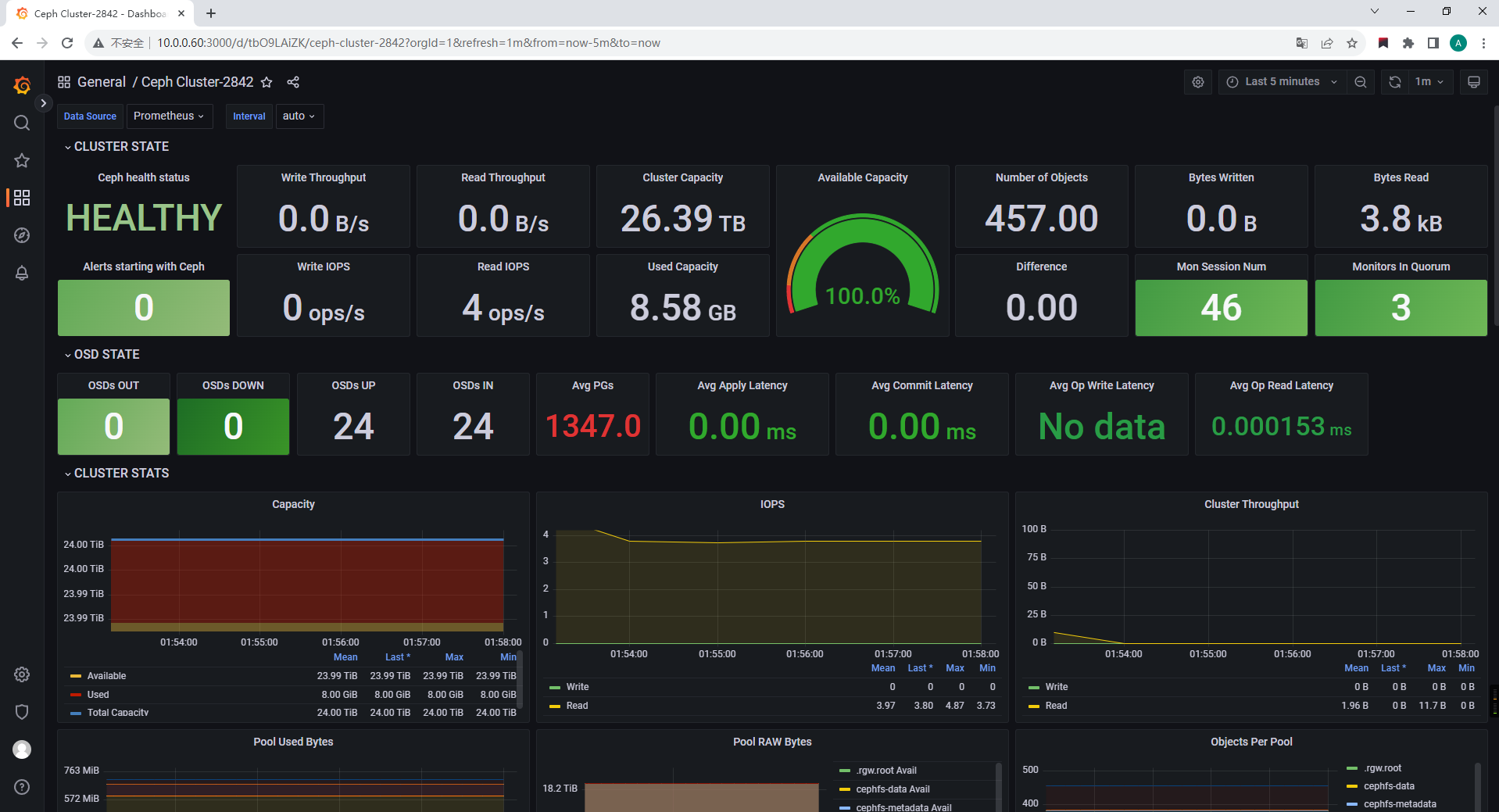Reload the page with browser reload button
The image size is (1499, 812).
tap(67, 43)
